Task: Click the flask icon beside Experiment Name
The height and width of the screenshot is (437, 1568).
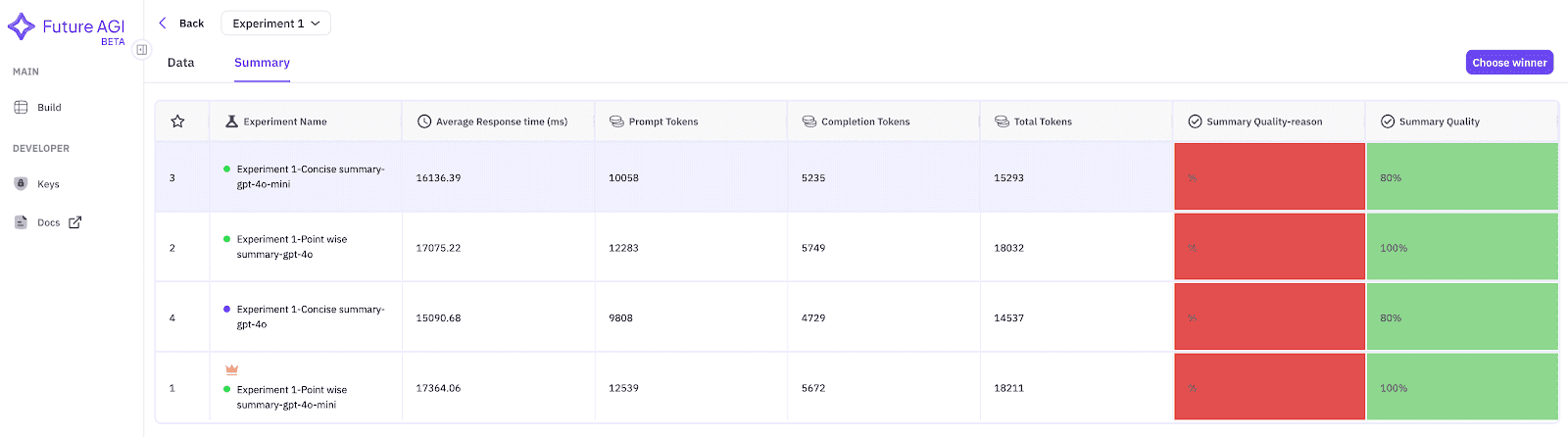Action: pyautogui.click(x=232, y=121)
